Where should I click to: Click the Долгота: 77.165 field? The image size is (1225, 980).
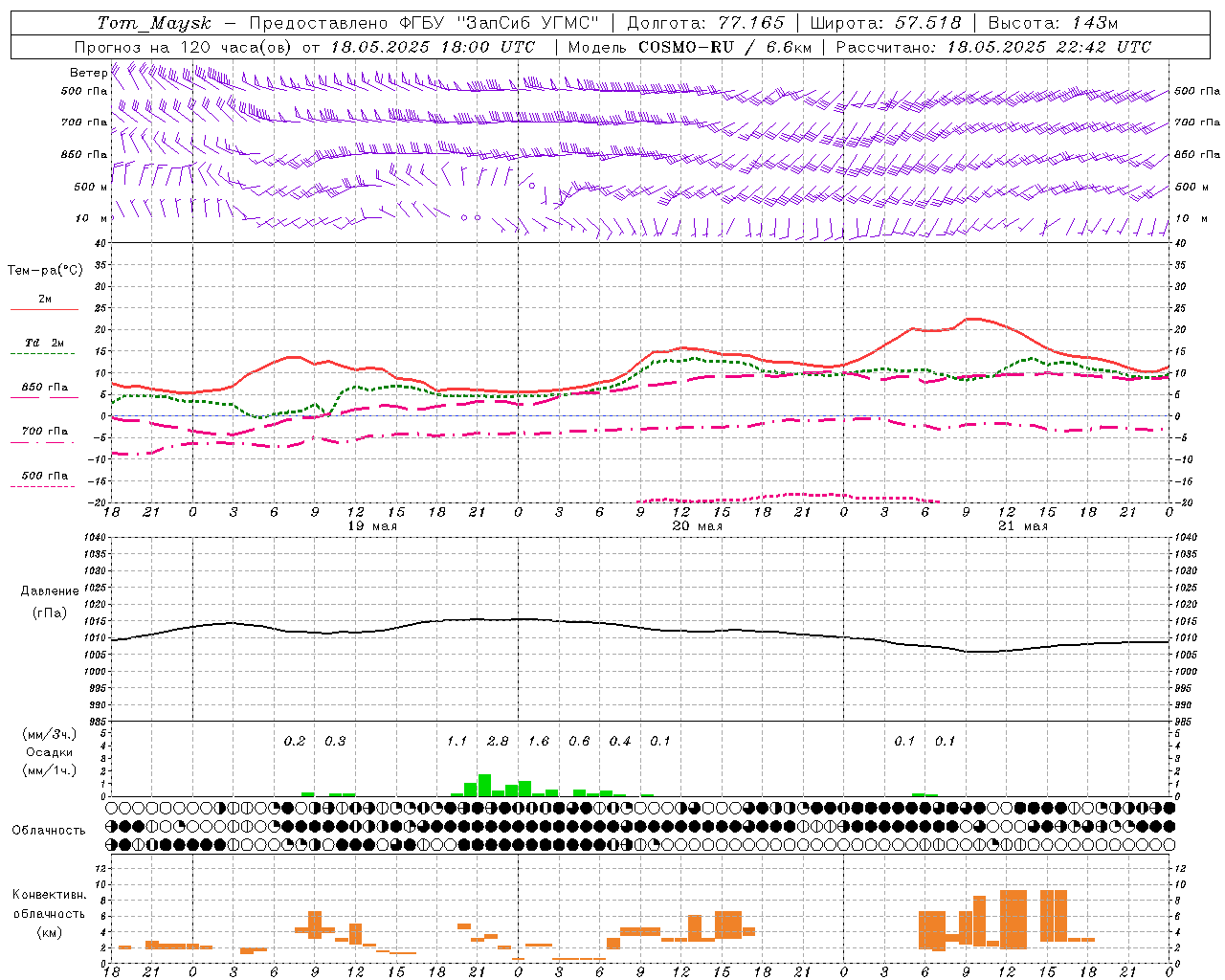[x=705, y=23]
